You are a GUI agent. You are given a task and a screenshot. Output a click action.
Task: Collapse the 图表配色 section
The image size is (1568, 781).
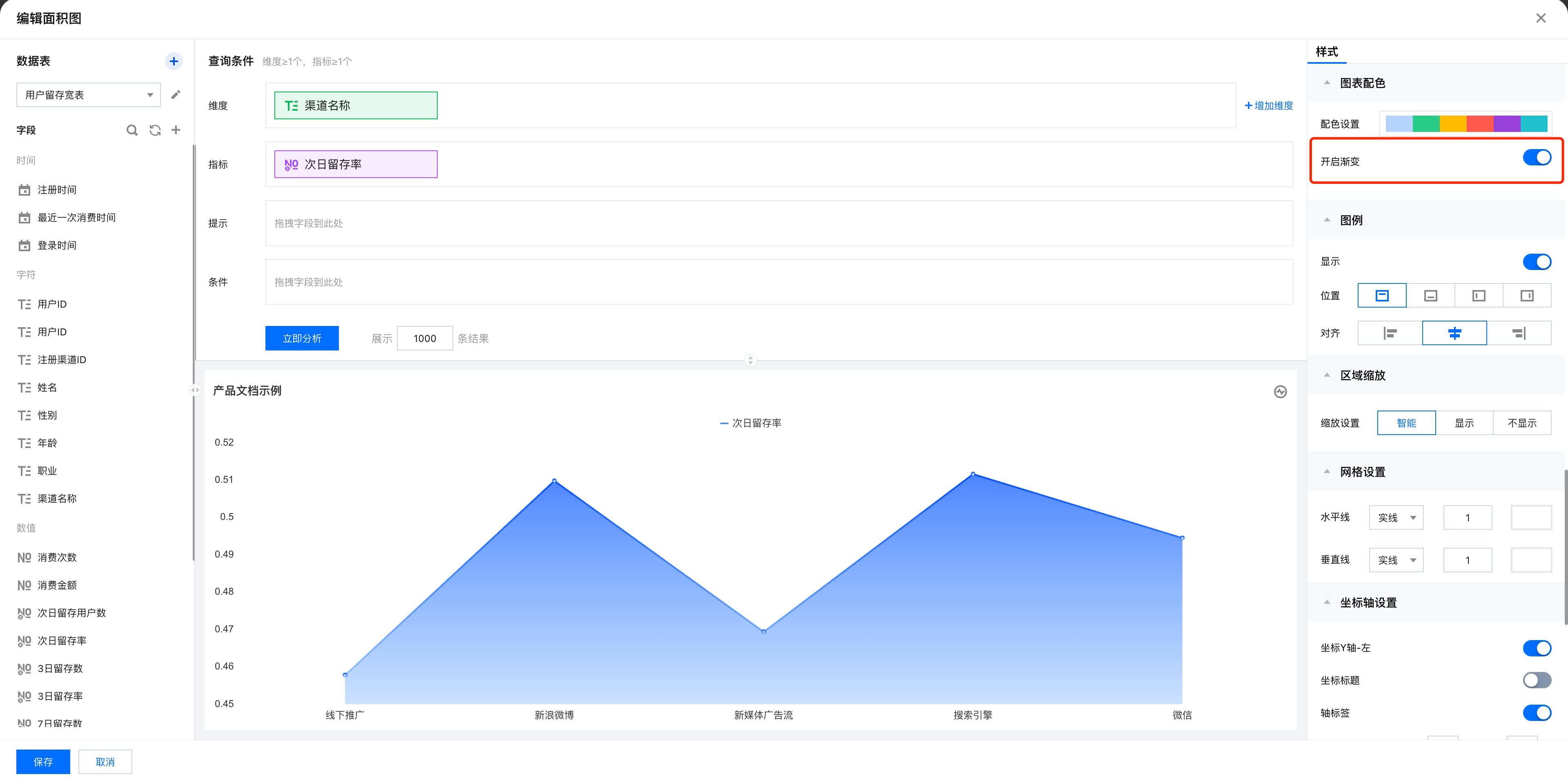point(1327,83)
